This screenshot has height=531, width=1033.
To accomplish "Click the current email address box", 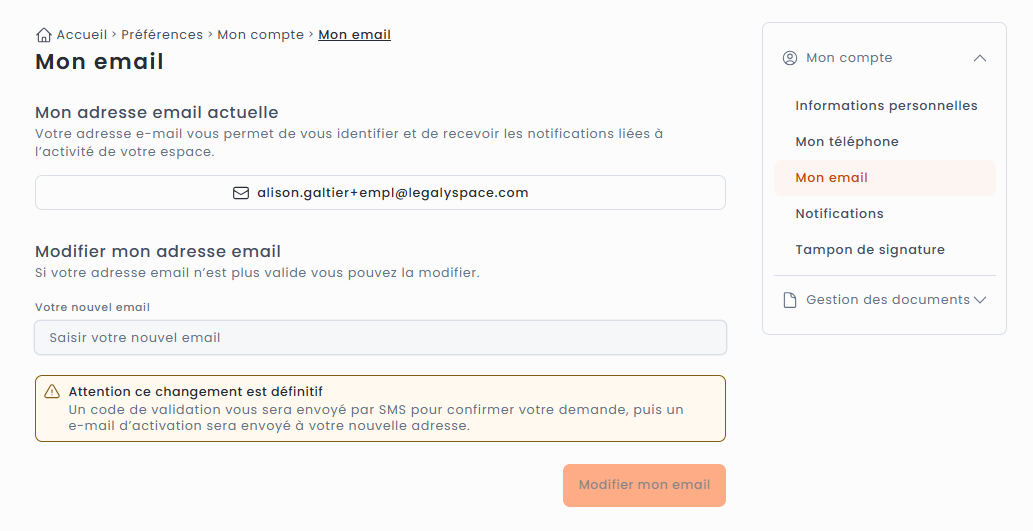I will click(x=380, y=193).
